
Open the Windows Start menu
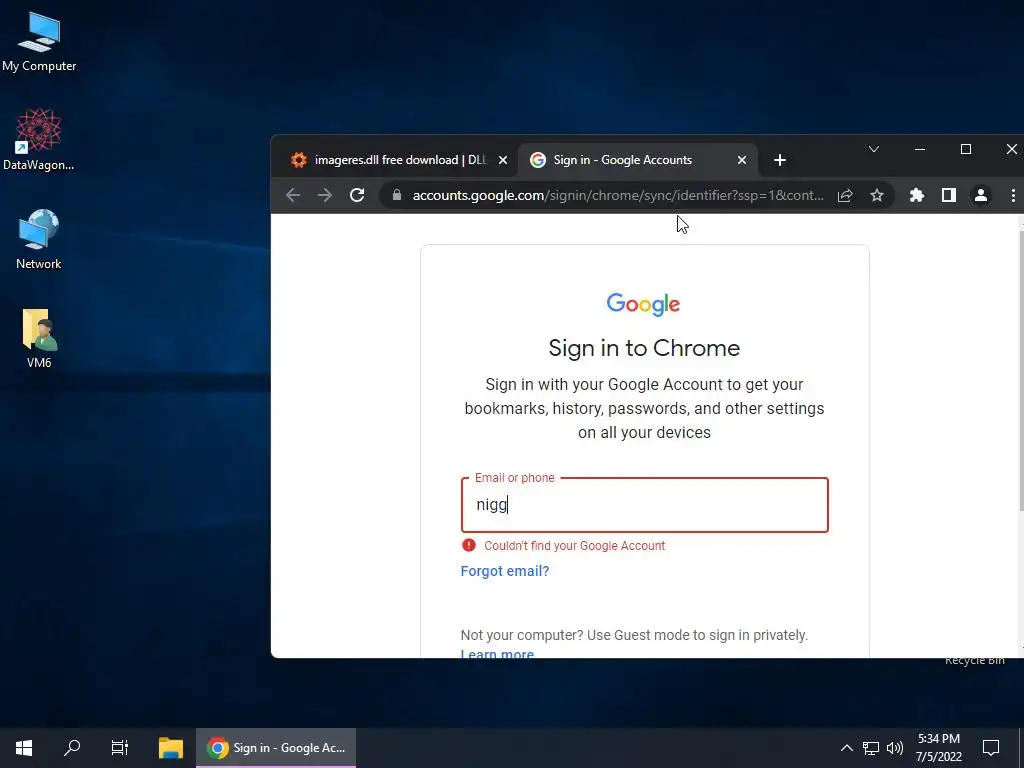pyautogui.click(x=24, y=748)
